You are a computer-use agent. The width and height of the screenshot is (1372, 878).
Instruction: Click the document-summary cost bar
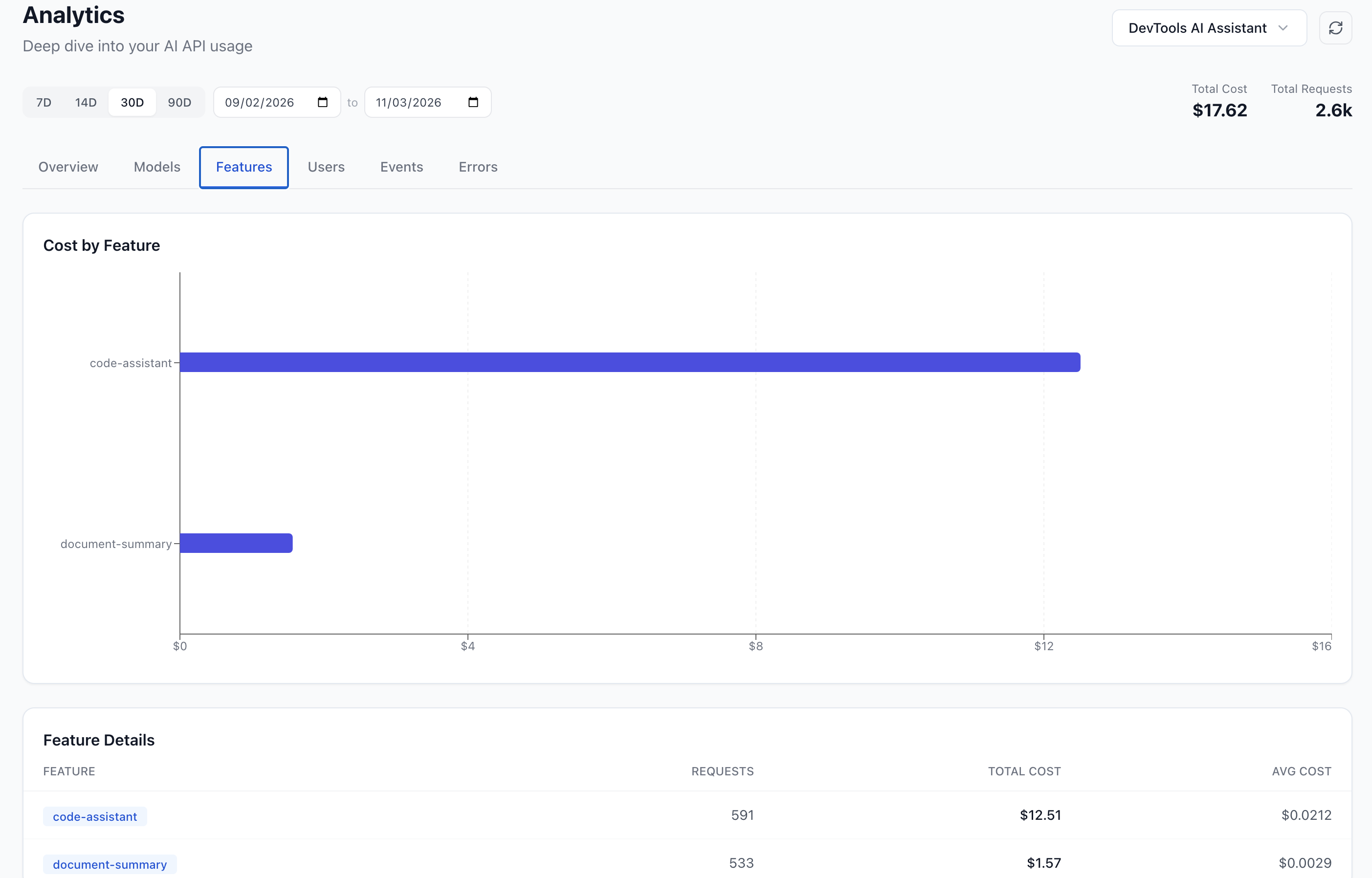pos(236,543)
